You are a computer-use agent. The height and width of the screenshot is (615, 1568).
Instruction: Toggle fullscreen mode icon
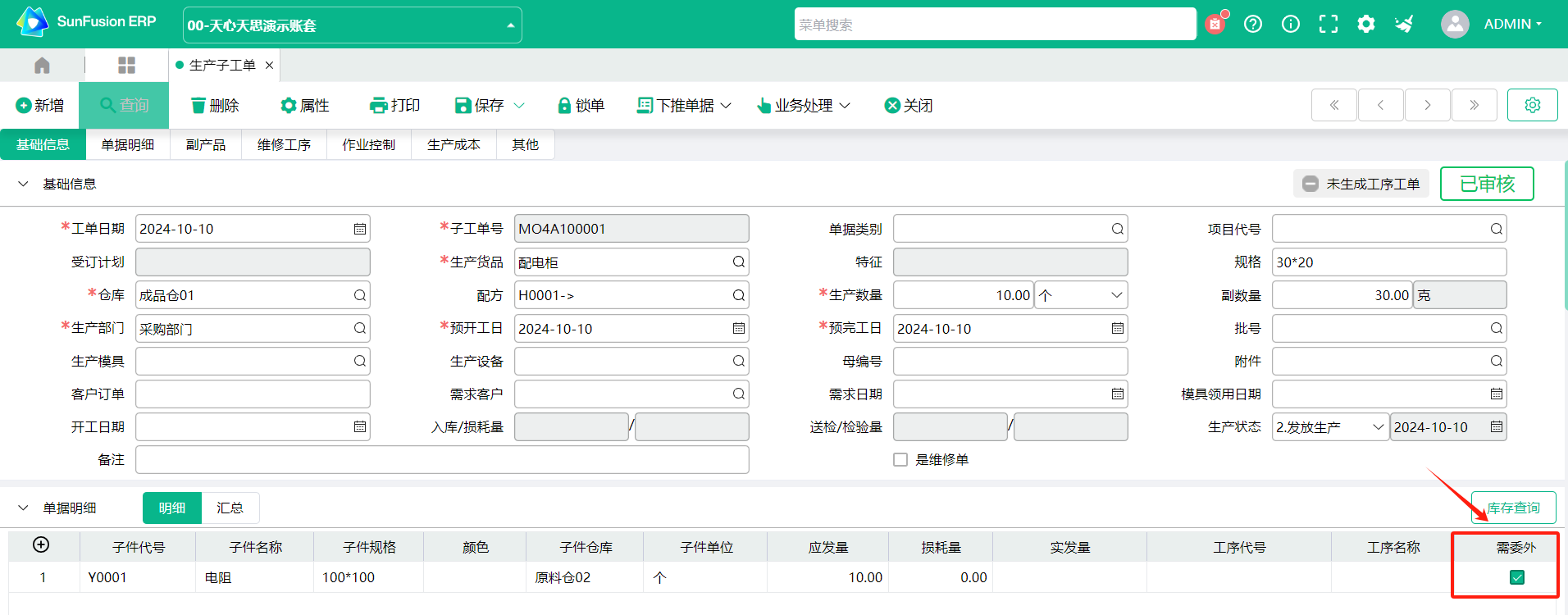point(1328,25)
